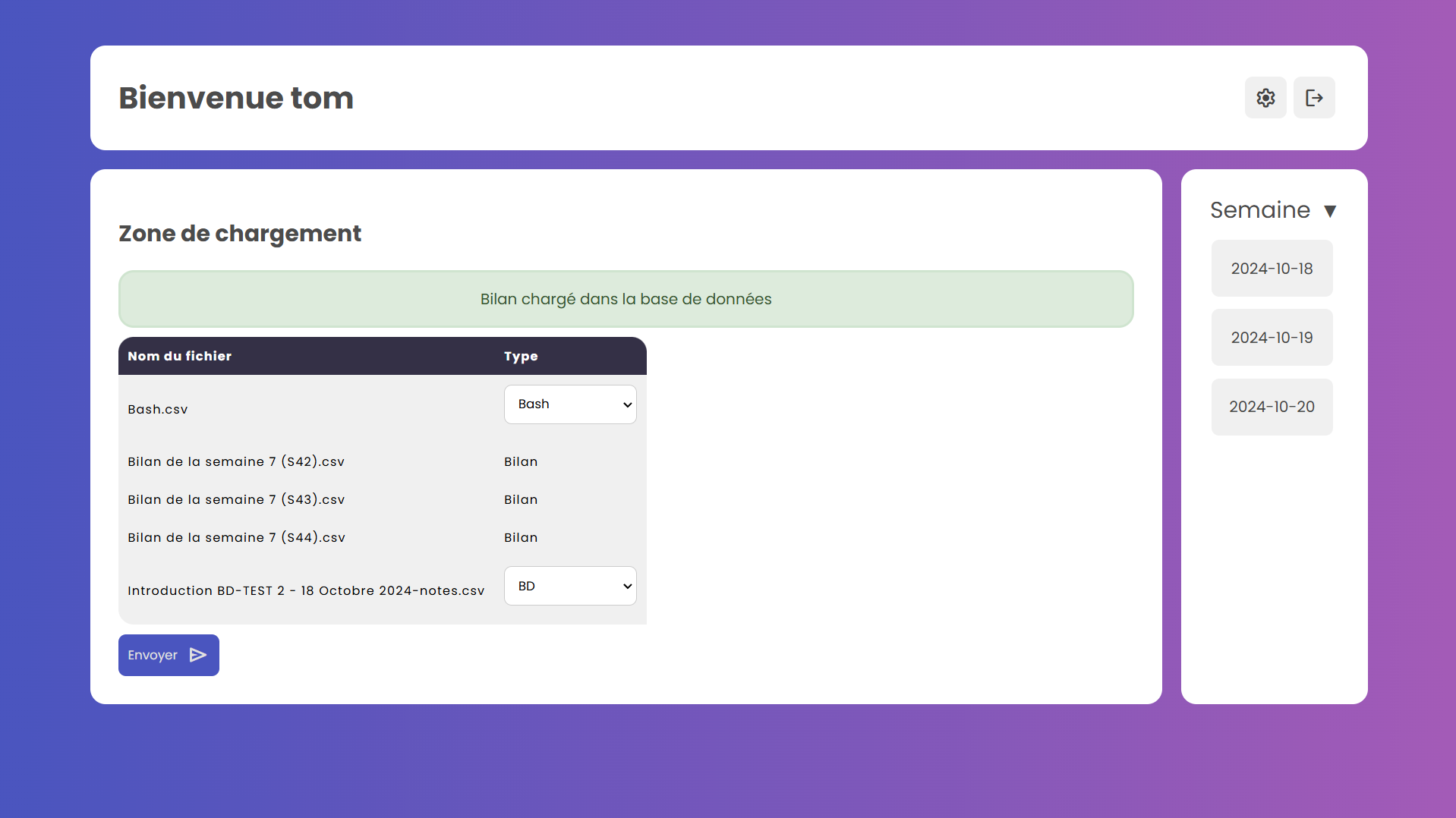Open settings with the gear icon
The image size is (1456, 818).
tap(1265, 98)
